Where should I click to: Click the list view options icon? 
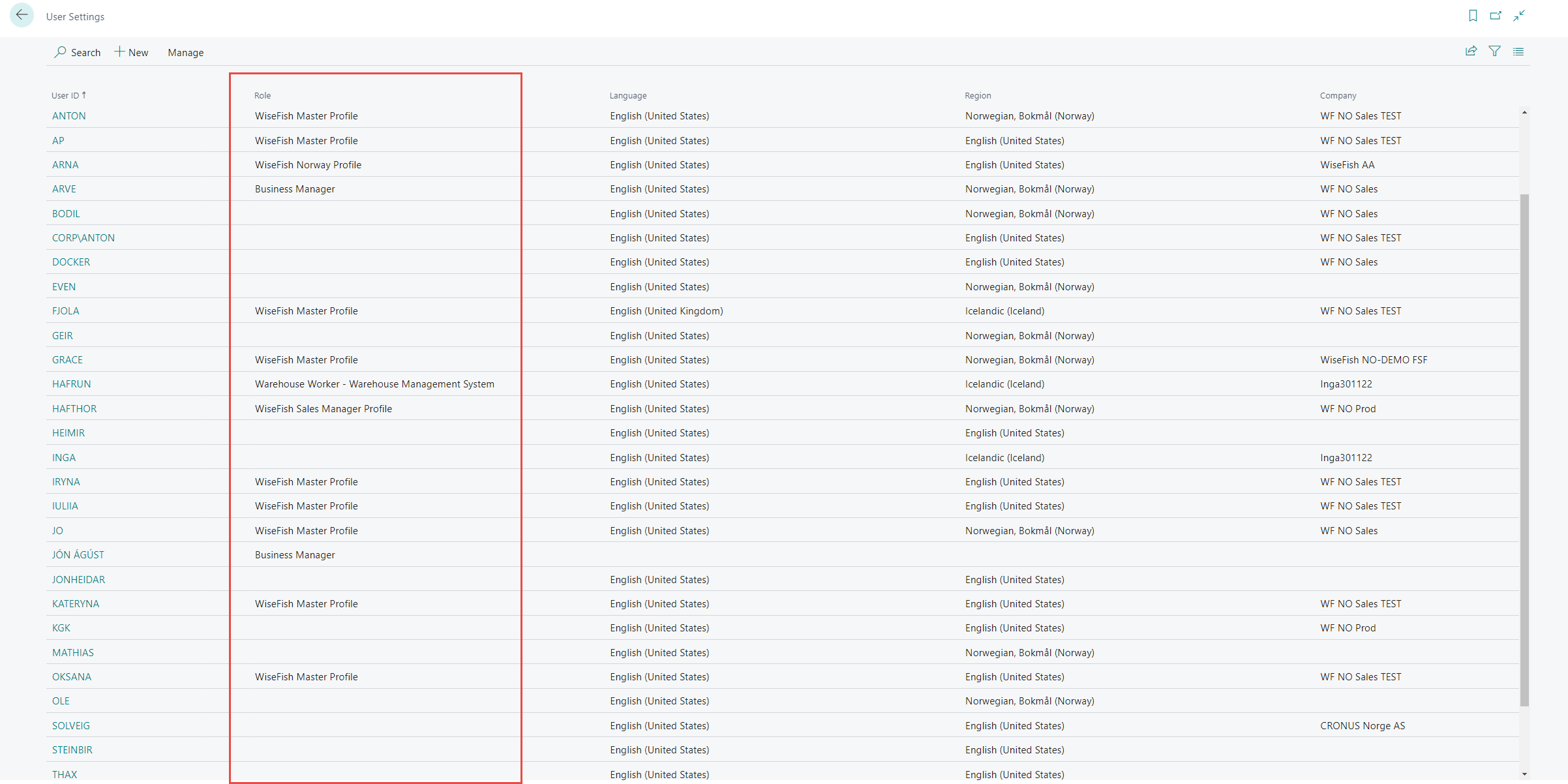(1518, 52)
